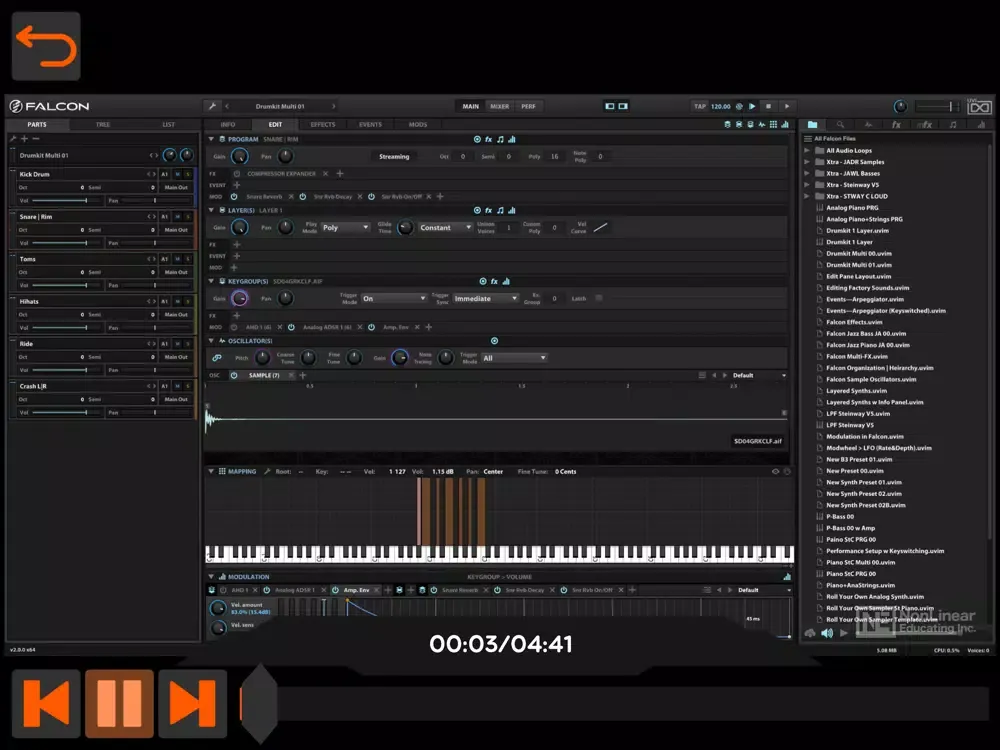The width and height of the screenshot is (1000, 750).
Task: Skip to next video chapter
Action: [193, 703]
